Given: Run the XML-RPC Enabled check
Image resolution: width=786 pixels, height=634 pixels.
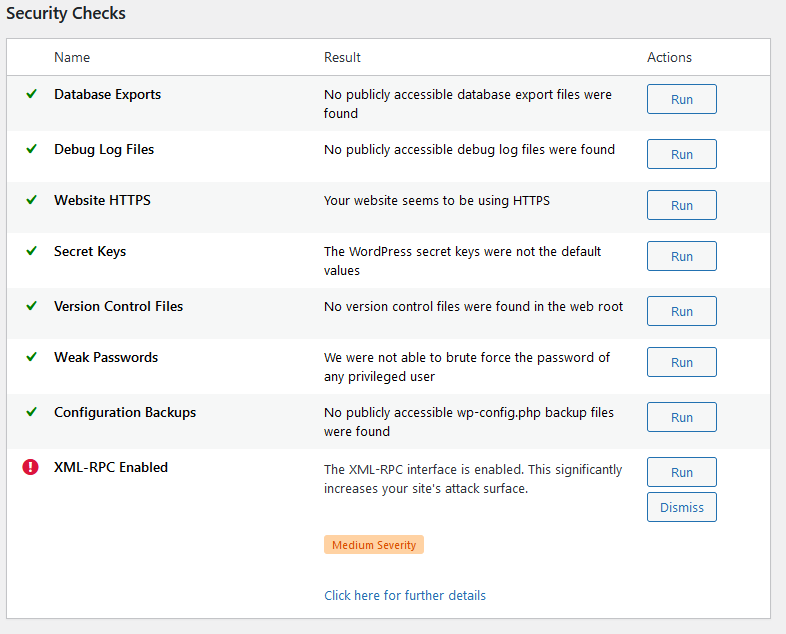Looking at the screenshot, I should pyautogui.click(x=681, y=473).
